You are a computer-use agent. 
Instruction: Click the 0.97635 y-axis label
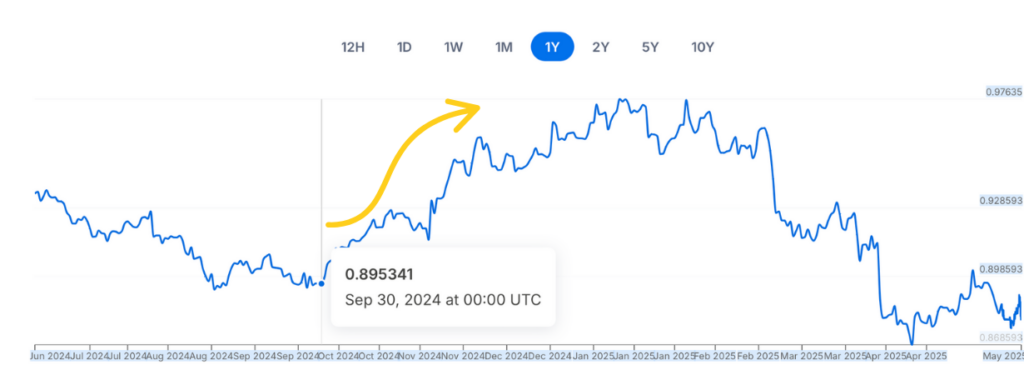click(x=1004, y=93)
